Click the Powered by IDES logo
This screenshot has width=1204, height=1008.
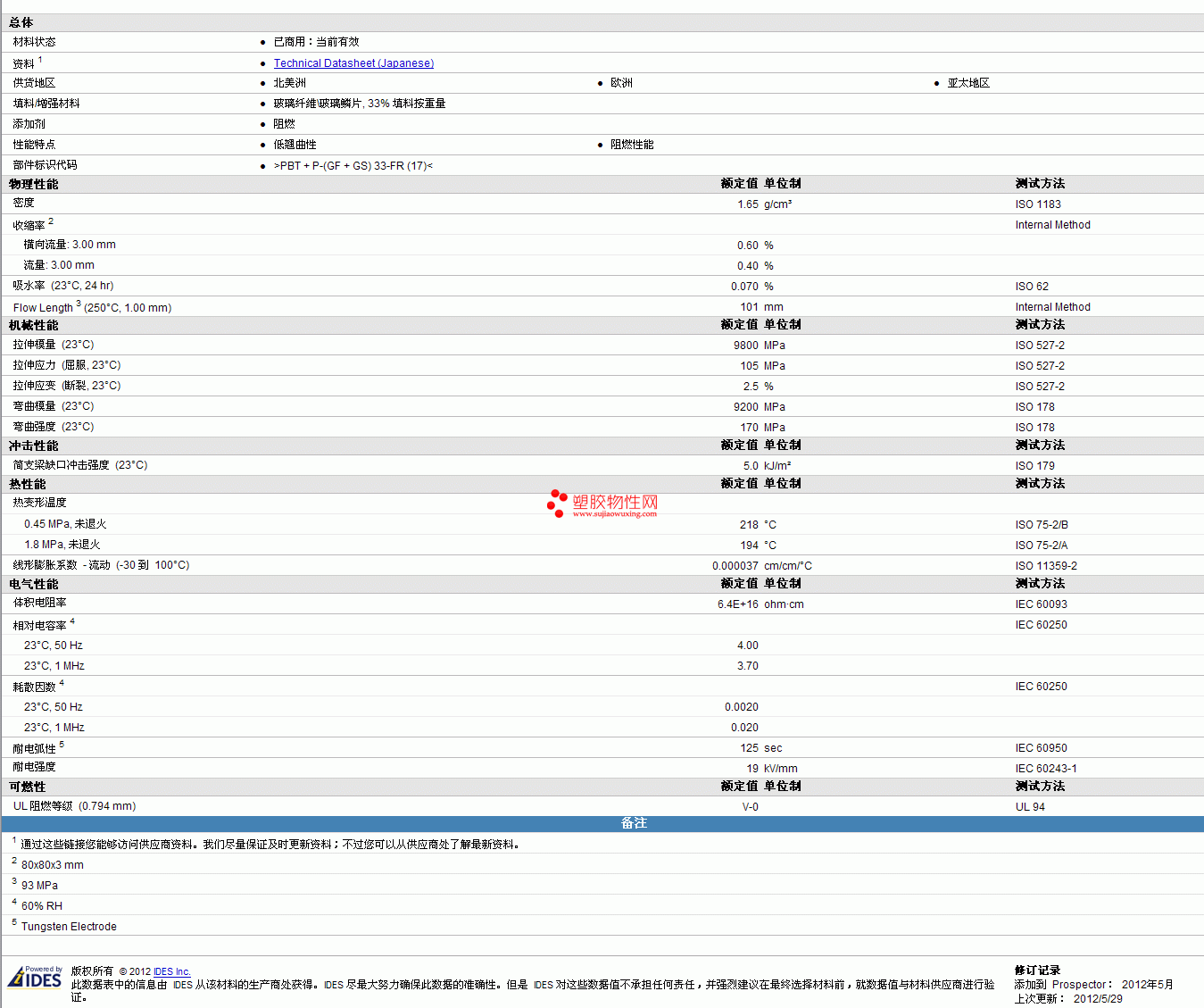pos(36,978)
